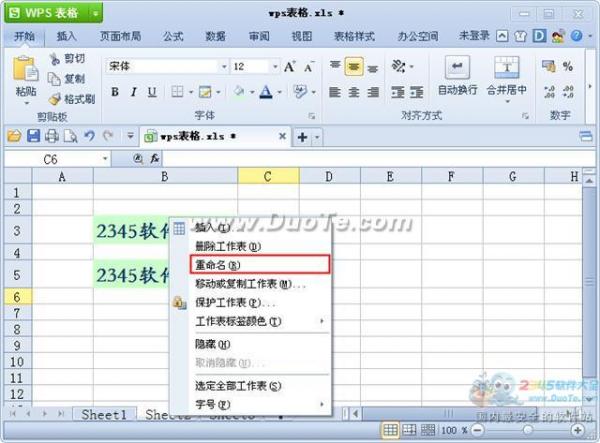600x443 pixels.
Task: Save the workbook with disk icon
Action: pos(33,136)
